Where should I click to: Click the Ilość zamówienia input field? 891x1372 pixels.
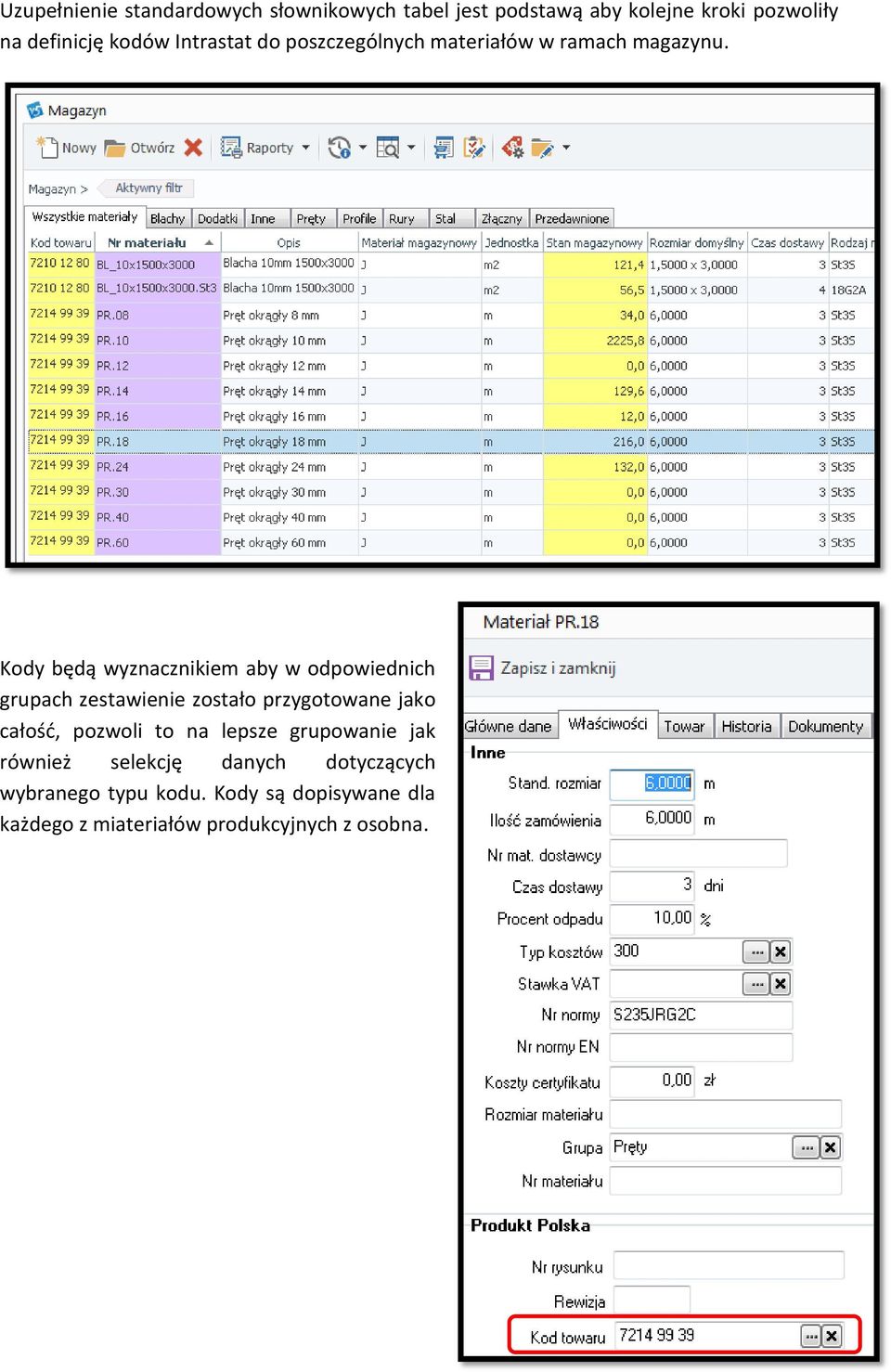[652, 819]
